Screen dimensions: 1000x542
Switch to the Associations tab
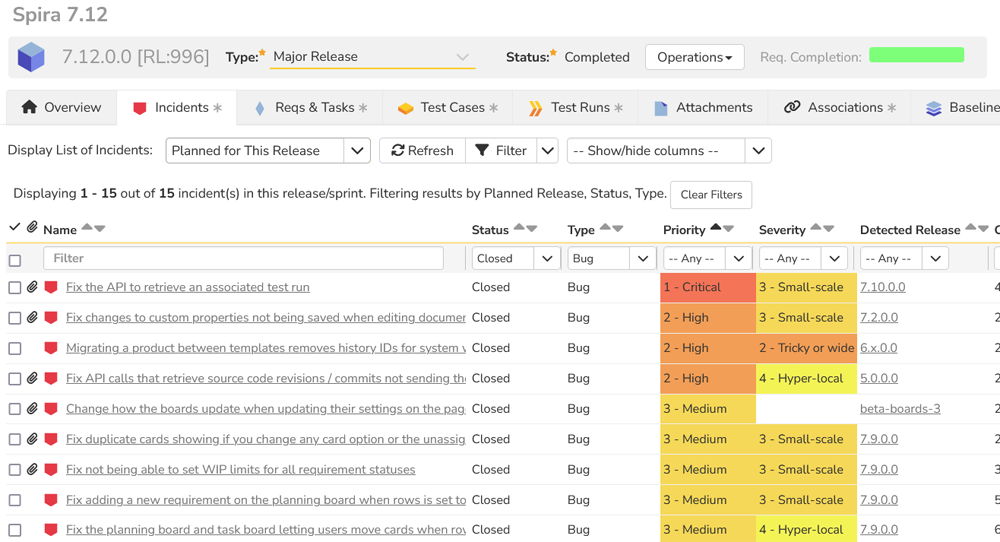(x=839, y=107)
